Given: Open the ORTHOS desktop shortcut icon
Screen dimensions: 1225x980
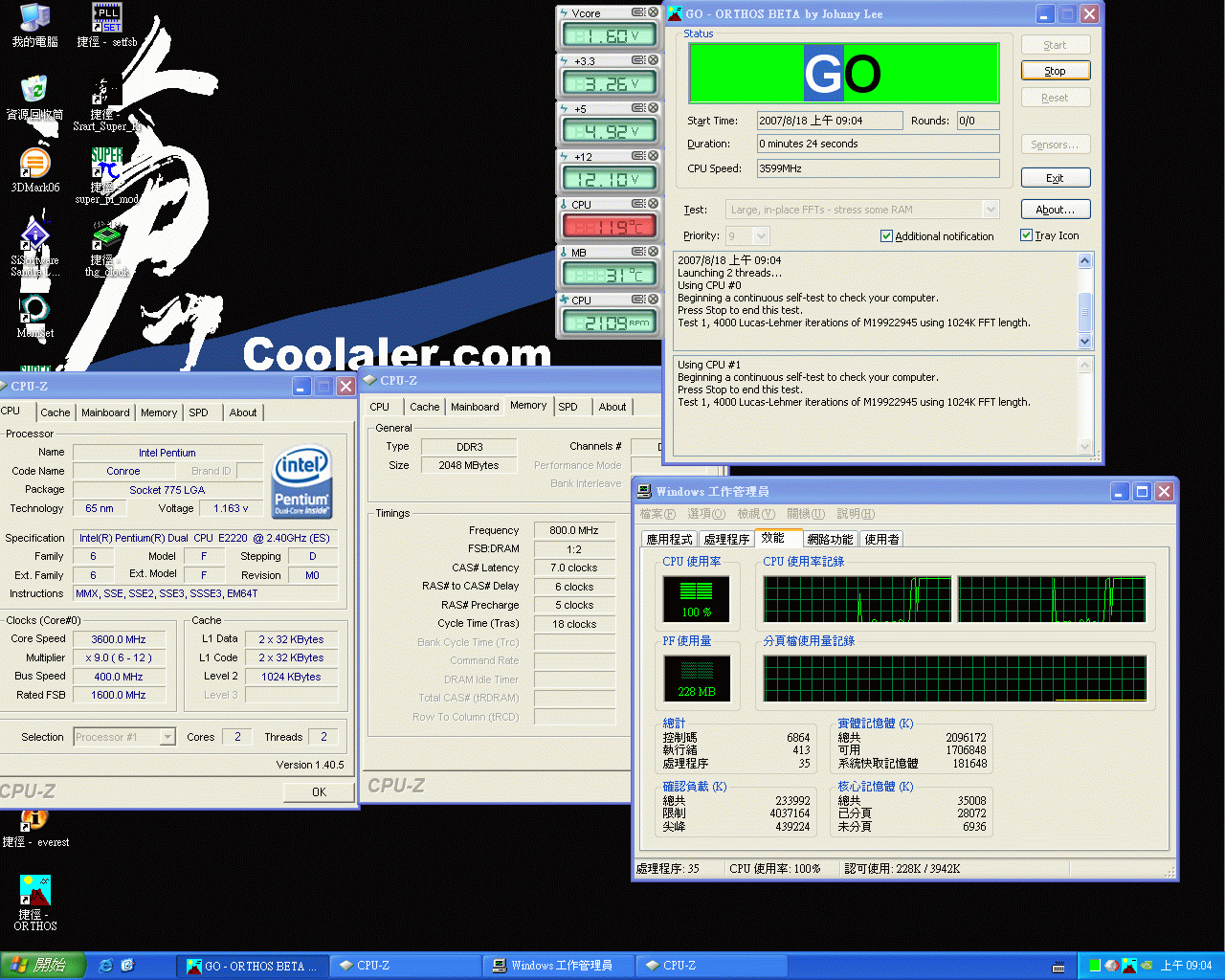Looking at the screenshot, I should (34, 890).
